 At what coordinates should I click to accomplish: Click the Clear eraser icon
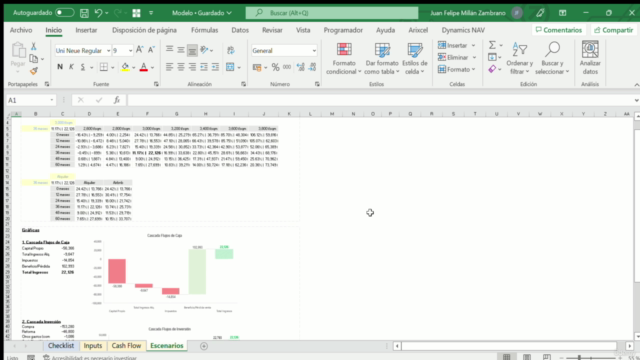click(x=492, y=69)
